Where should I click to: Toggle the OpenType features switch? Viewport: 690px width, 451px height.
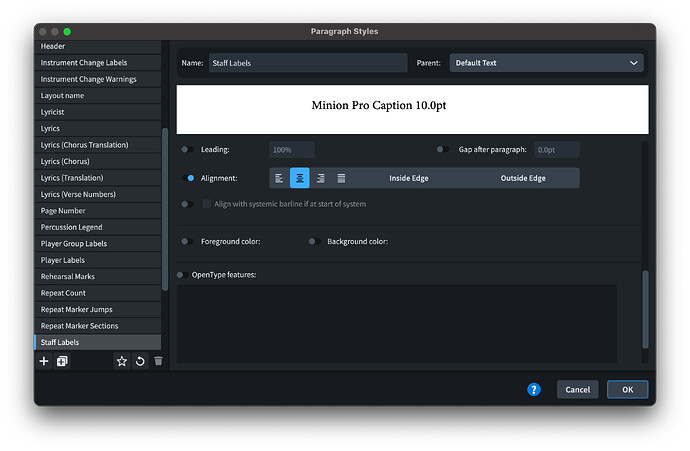pos(182,275)
